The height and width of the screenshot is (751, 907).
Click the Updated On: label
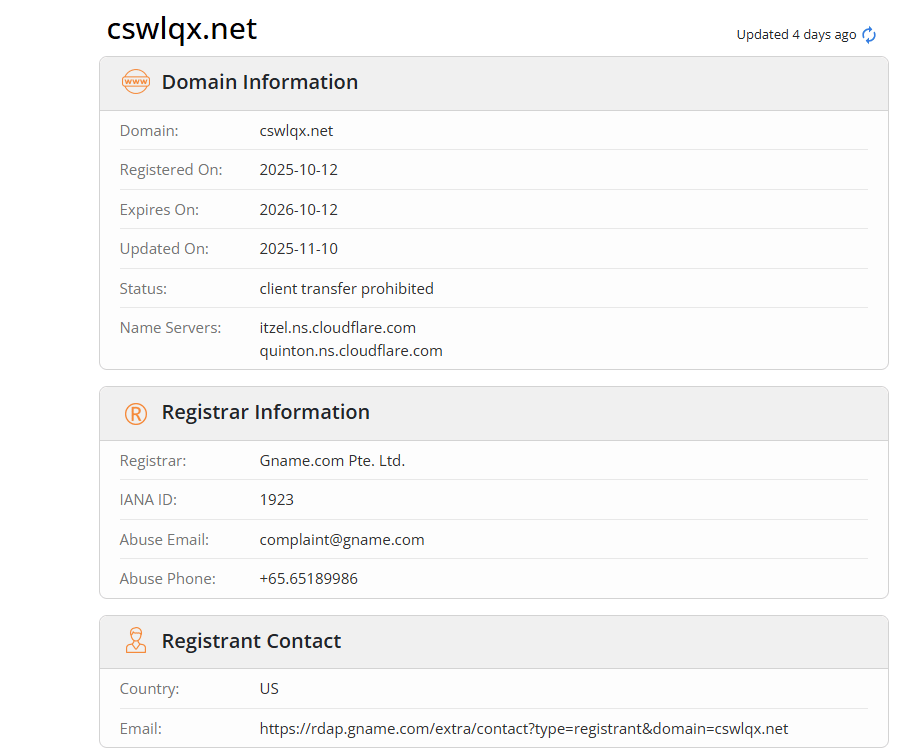(164, 249)
